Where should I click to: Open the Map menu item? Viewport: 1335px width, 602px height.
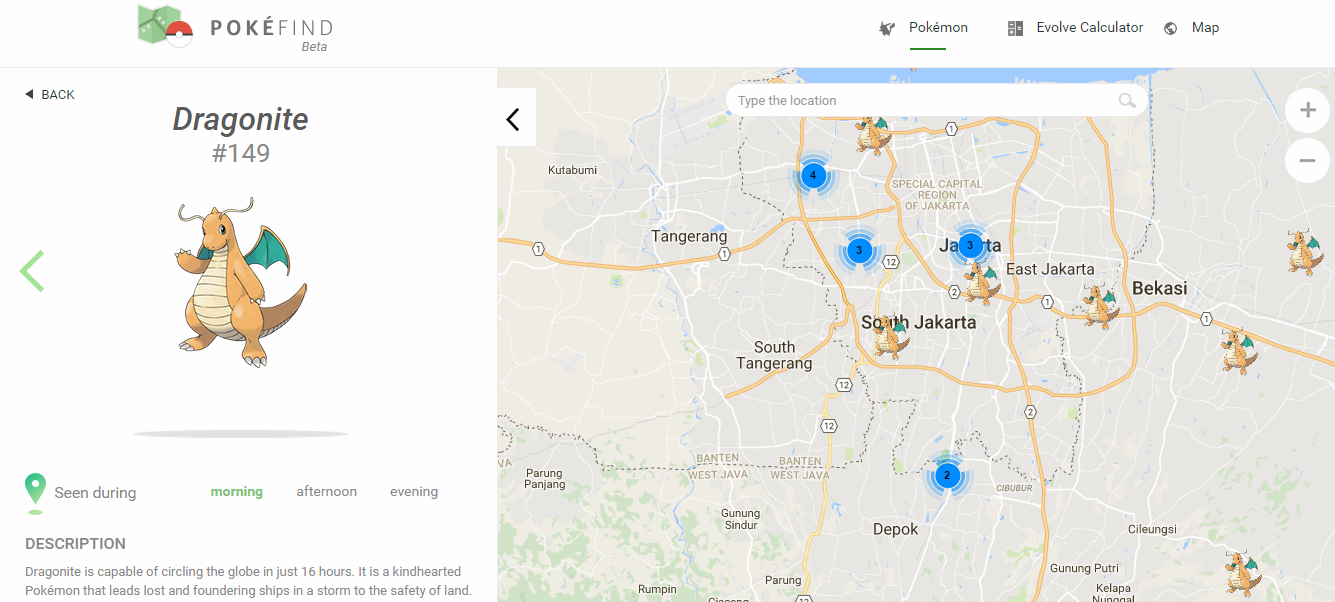pos(1205,28)
